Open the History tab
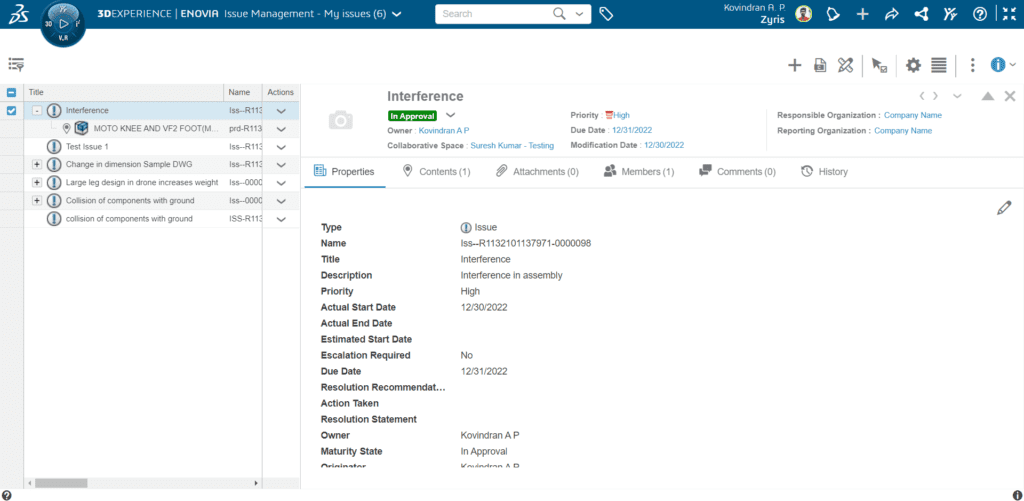The width and height of the screenshot is (1024, 501). [824, 172]
